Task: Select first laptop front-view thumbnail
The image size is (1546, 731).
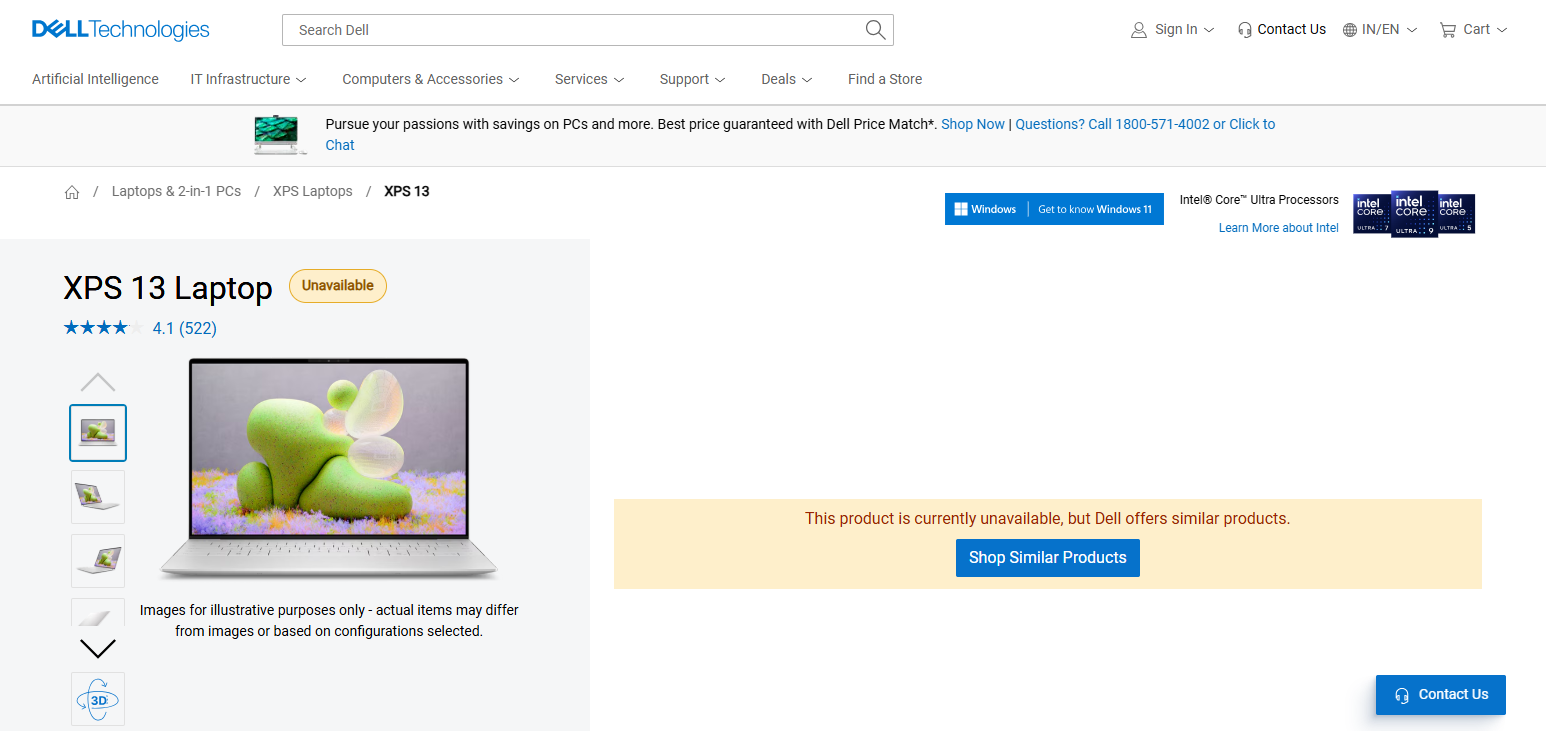Action: coord(98,433)
